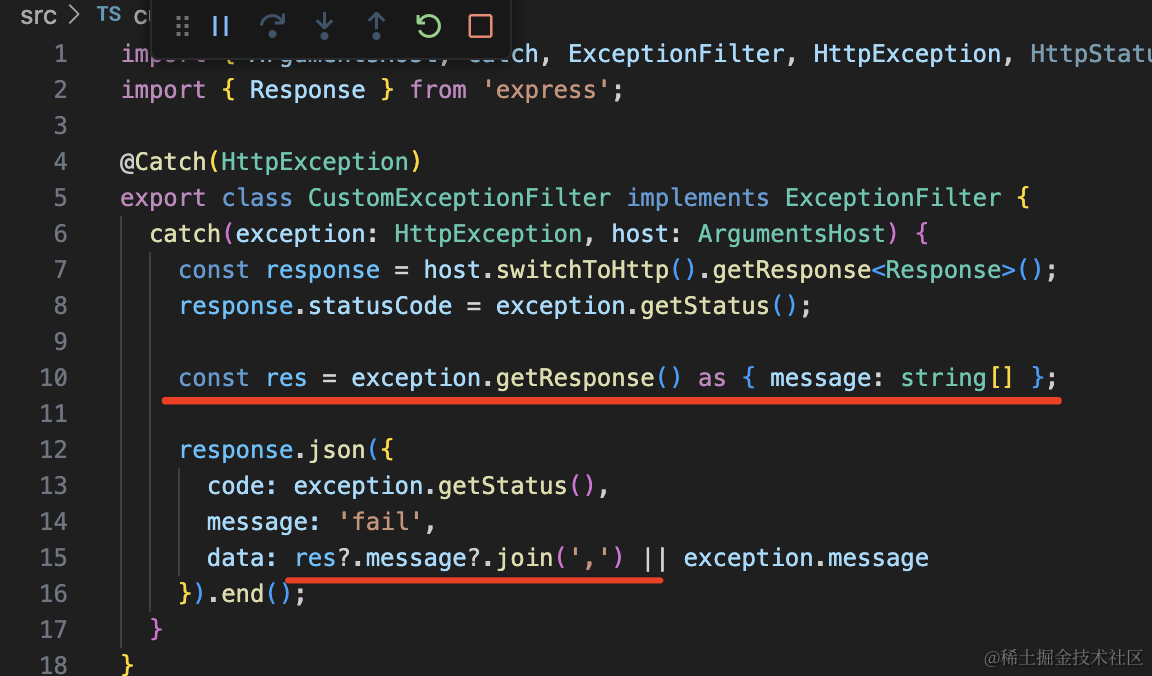Click ArgumentsHost type in catch signature
This screenshot has width=1152, height=676.
coord(791,234)
